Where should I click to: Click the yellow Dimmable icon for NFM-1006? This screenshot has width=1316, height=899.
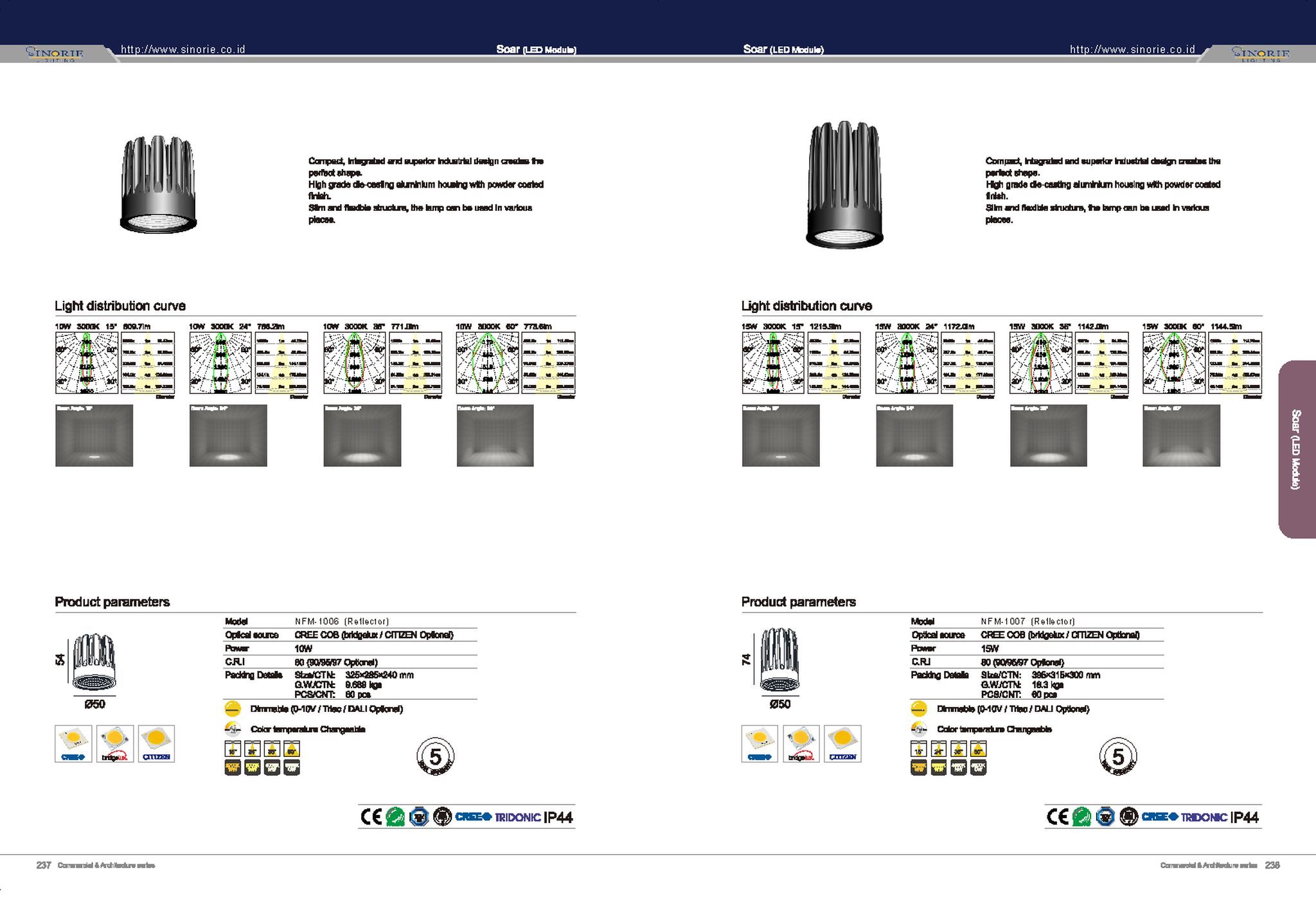click(233, 709)
